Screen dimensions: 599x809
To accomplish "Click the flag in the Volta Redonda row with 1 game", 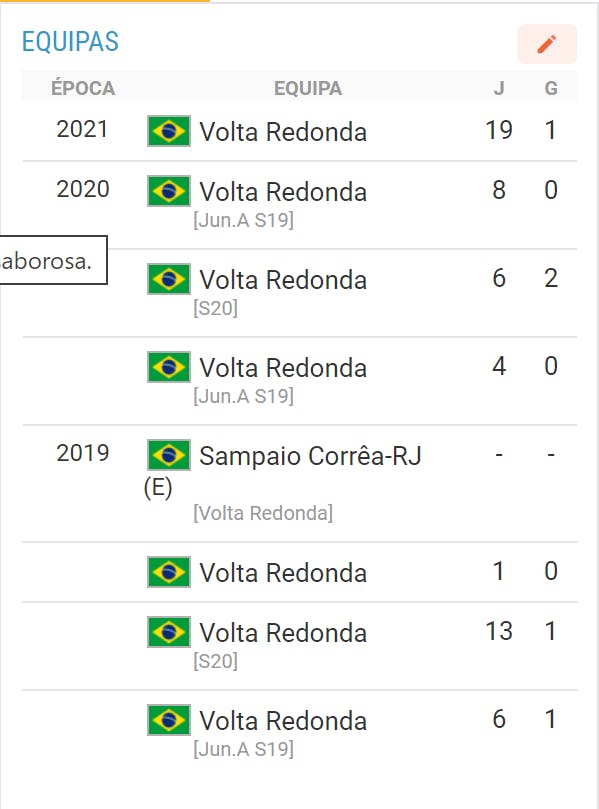I will coord(169,572).
